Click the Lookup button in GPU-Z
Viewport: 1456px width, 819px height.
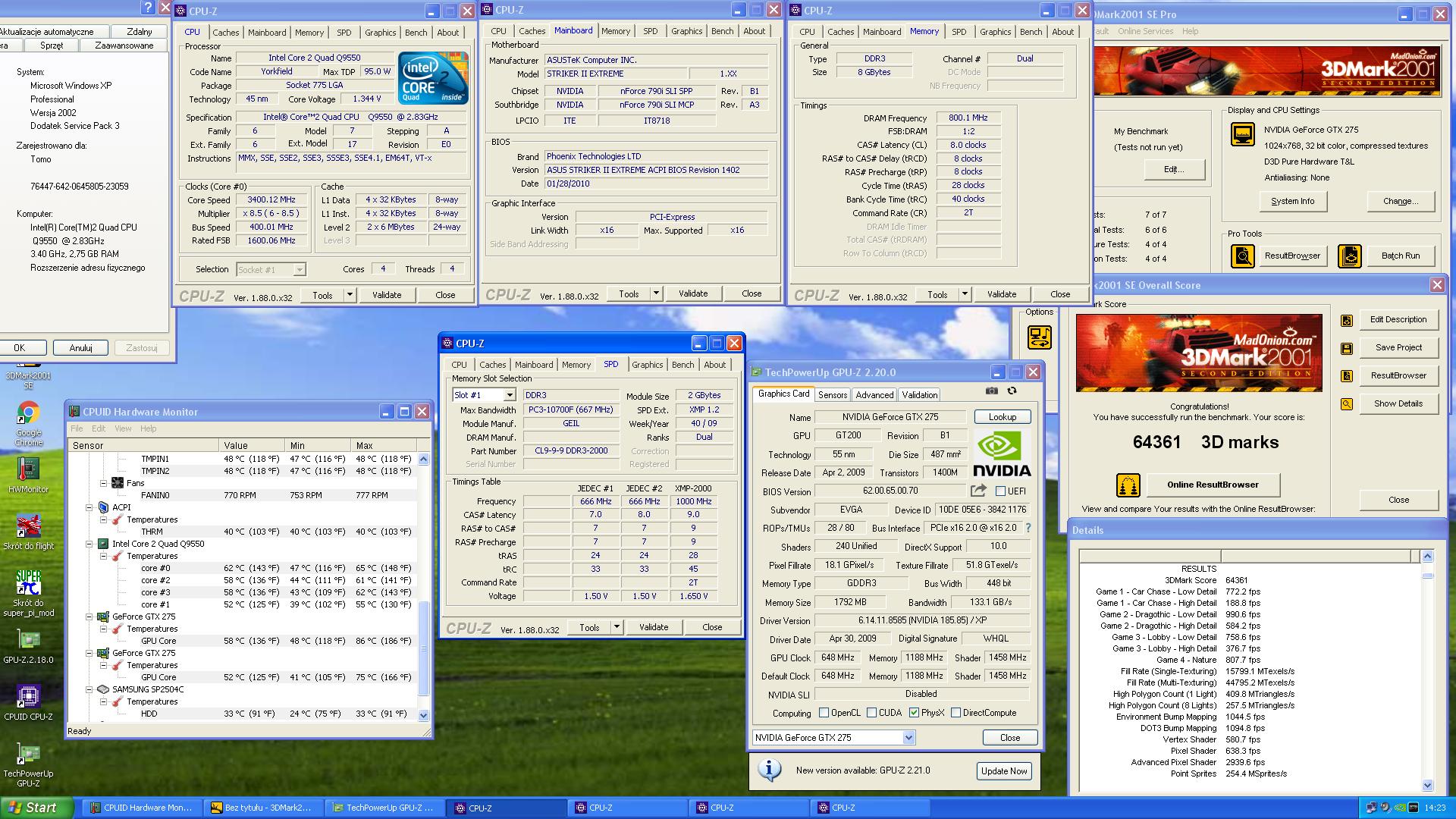(1002, 417)
